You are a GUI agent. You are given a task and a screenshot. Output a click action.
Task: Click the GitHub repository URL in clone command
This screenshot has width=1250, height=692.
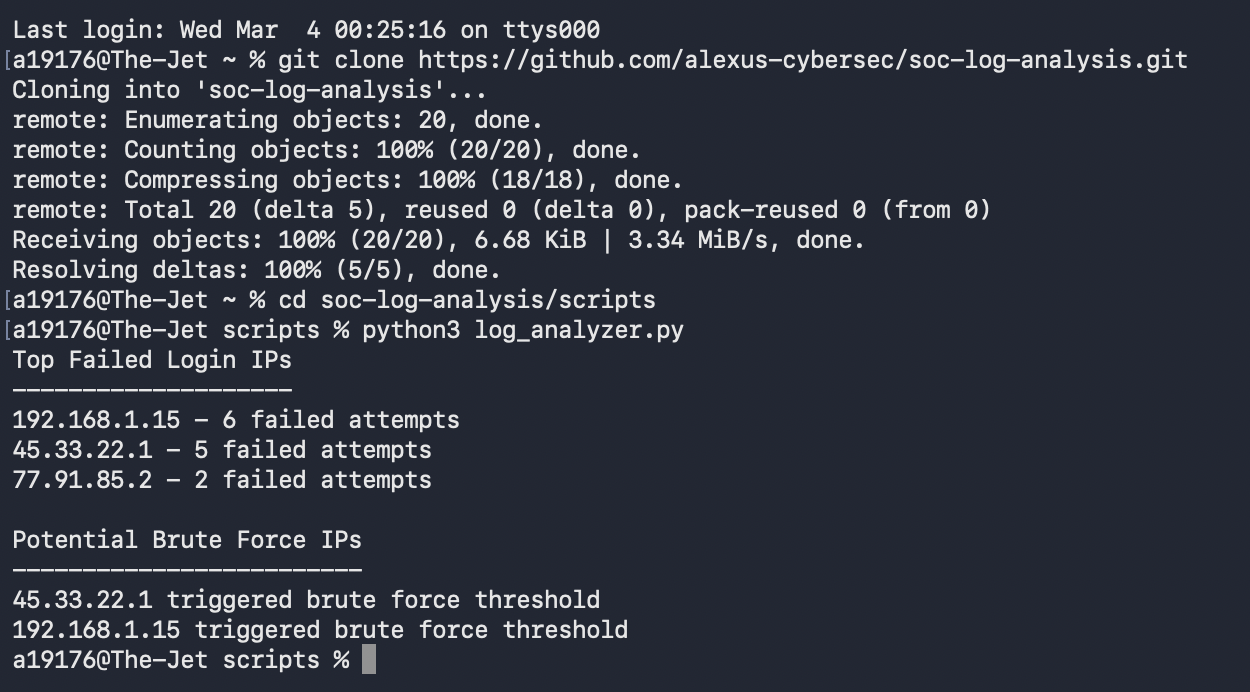tap(802, 60)
